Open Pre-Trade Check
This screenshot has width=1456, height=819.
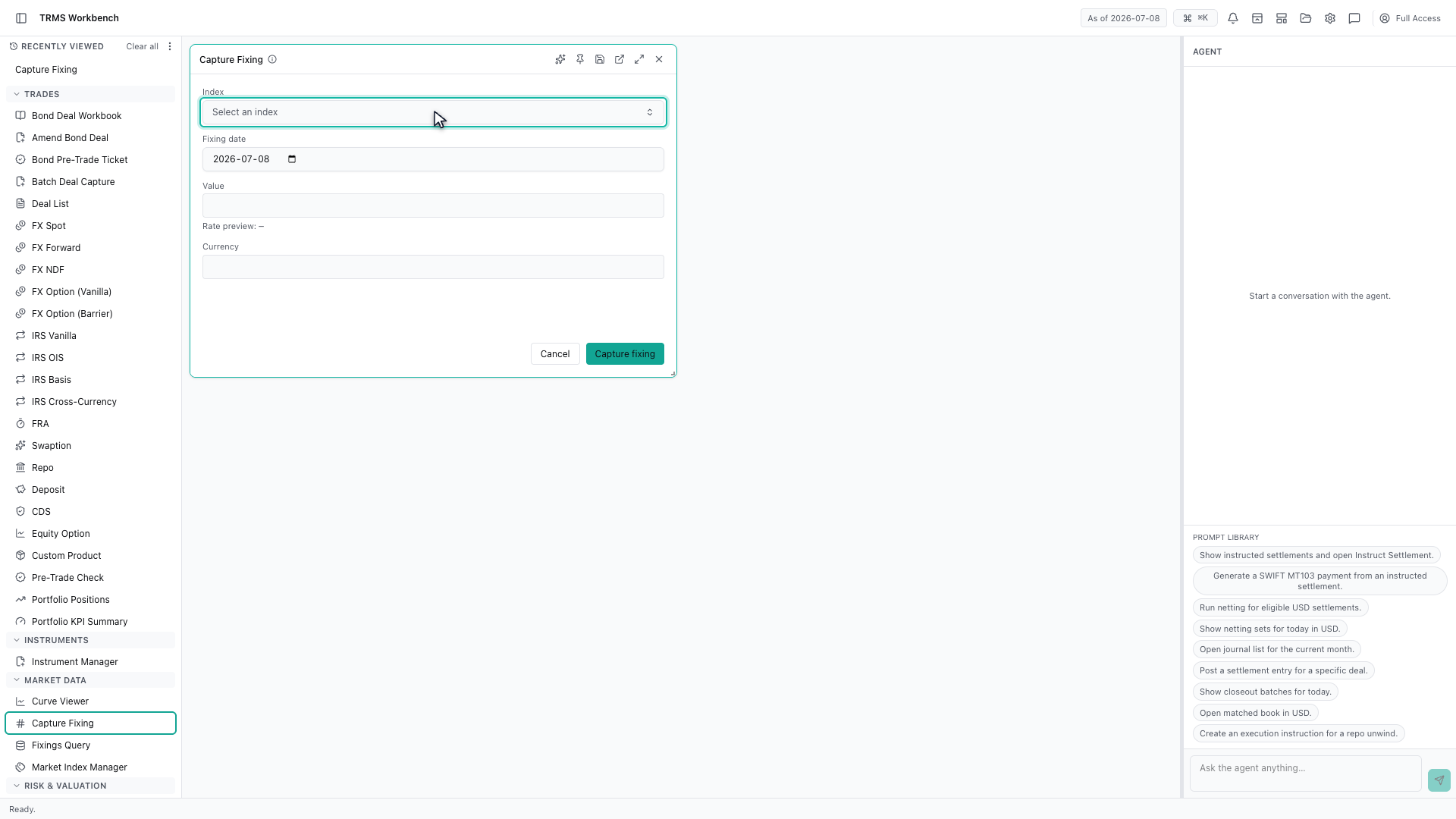pos(90,578)
